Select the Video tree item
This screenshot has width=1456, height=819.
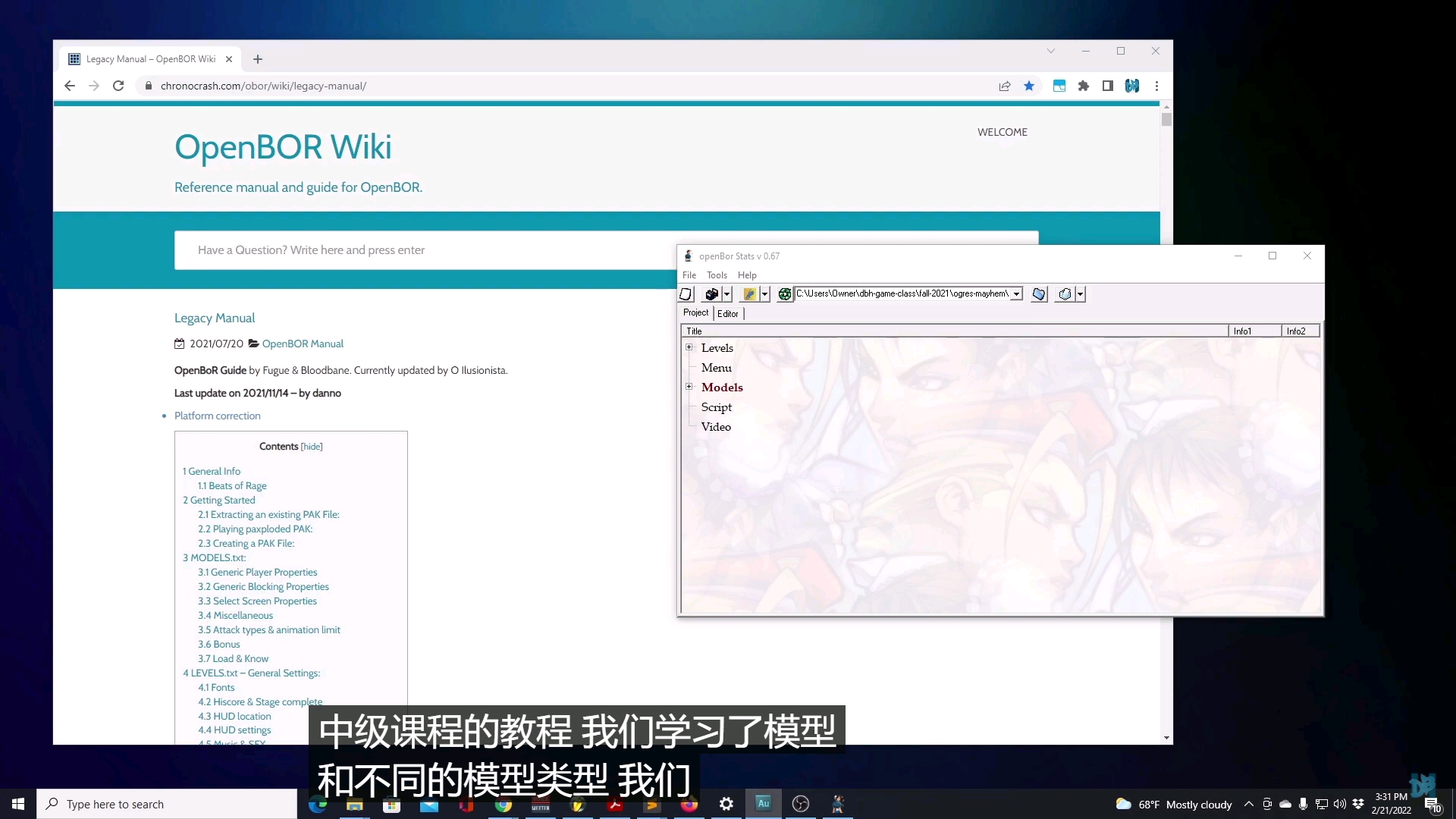(x=716, y=427)
